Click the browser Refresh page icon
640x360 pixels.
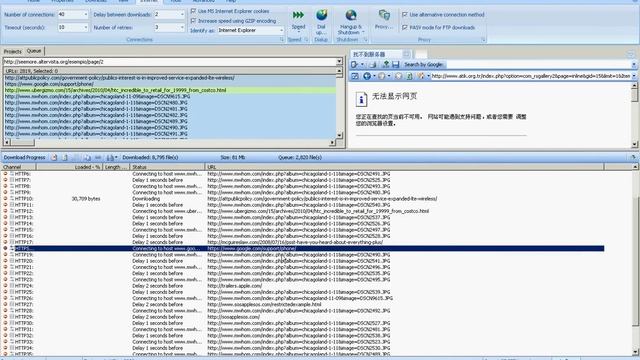click(x=409, y=76)
